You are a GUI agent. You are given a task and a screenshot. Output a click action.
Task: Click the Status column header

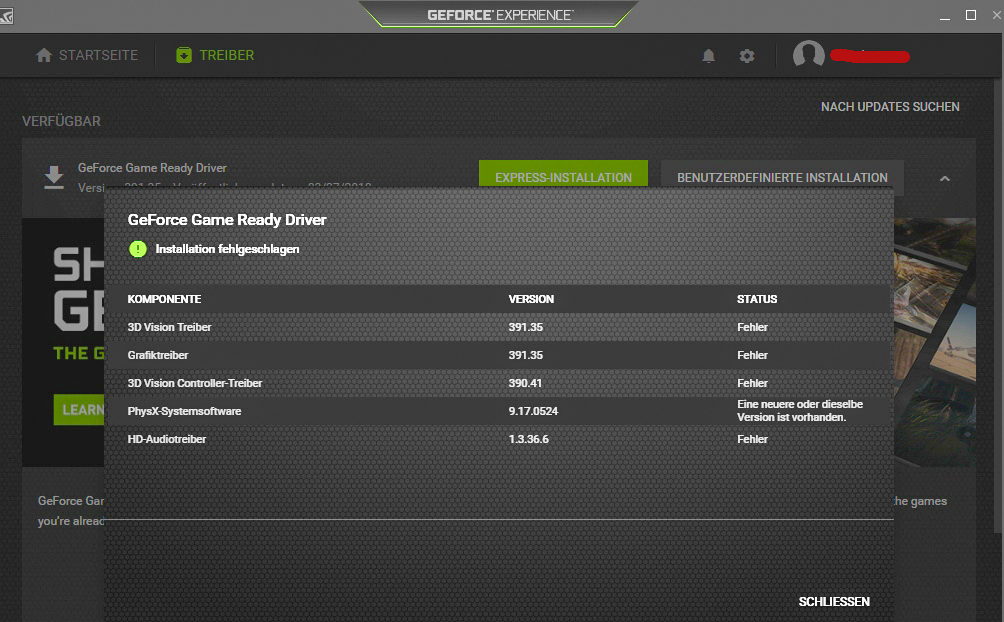point(757,299)
